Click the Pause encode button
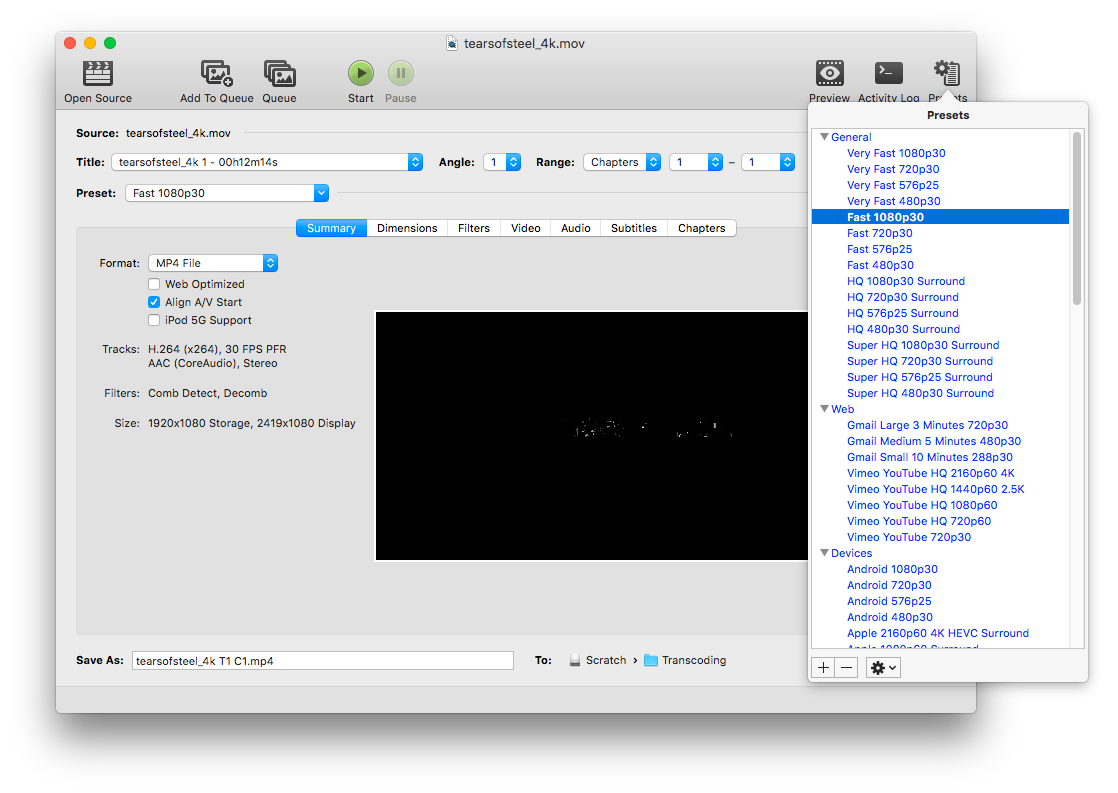The width and height of the screenshot is (1118, 793). 401,73
